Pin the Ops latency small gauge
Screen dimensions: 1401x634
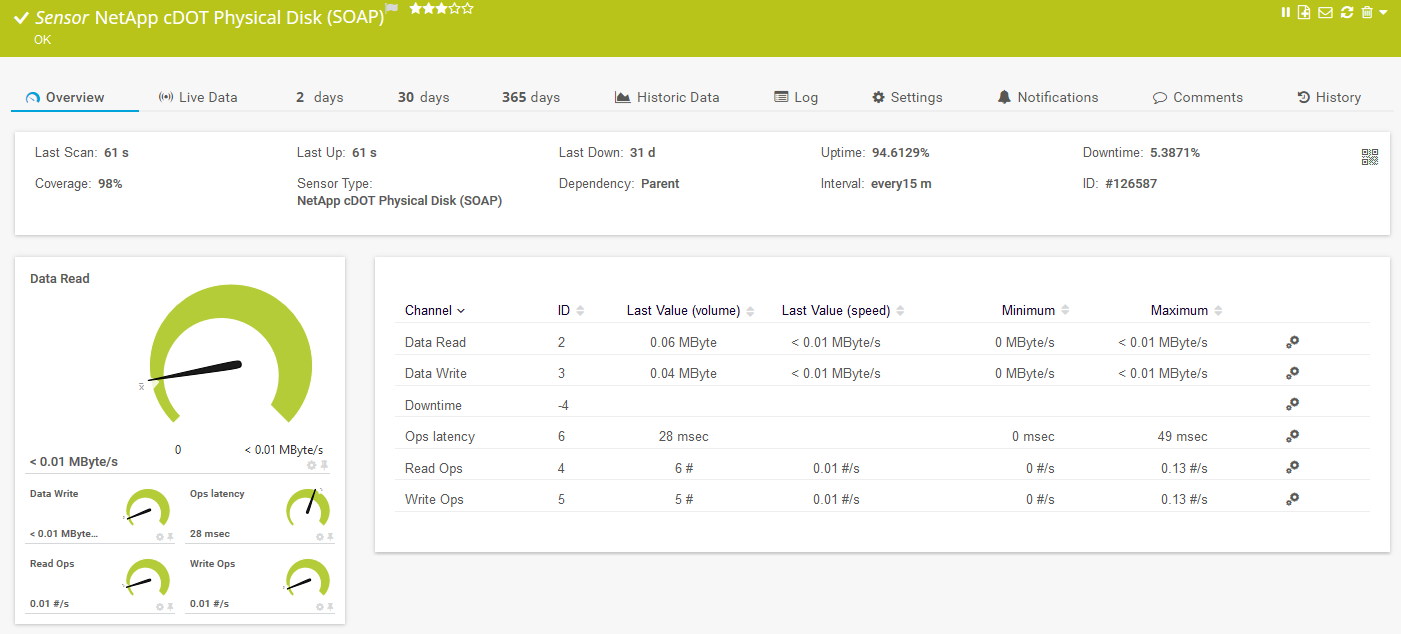(x=330, y=536)
